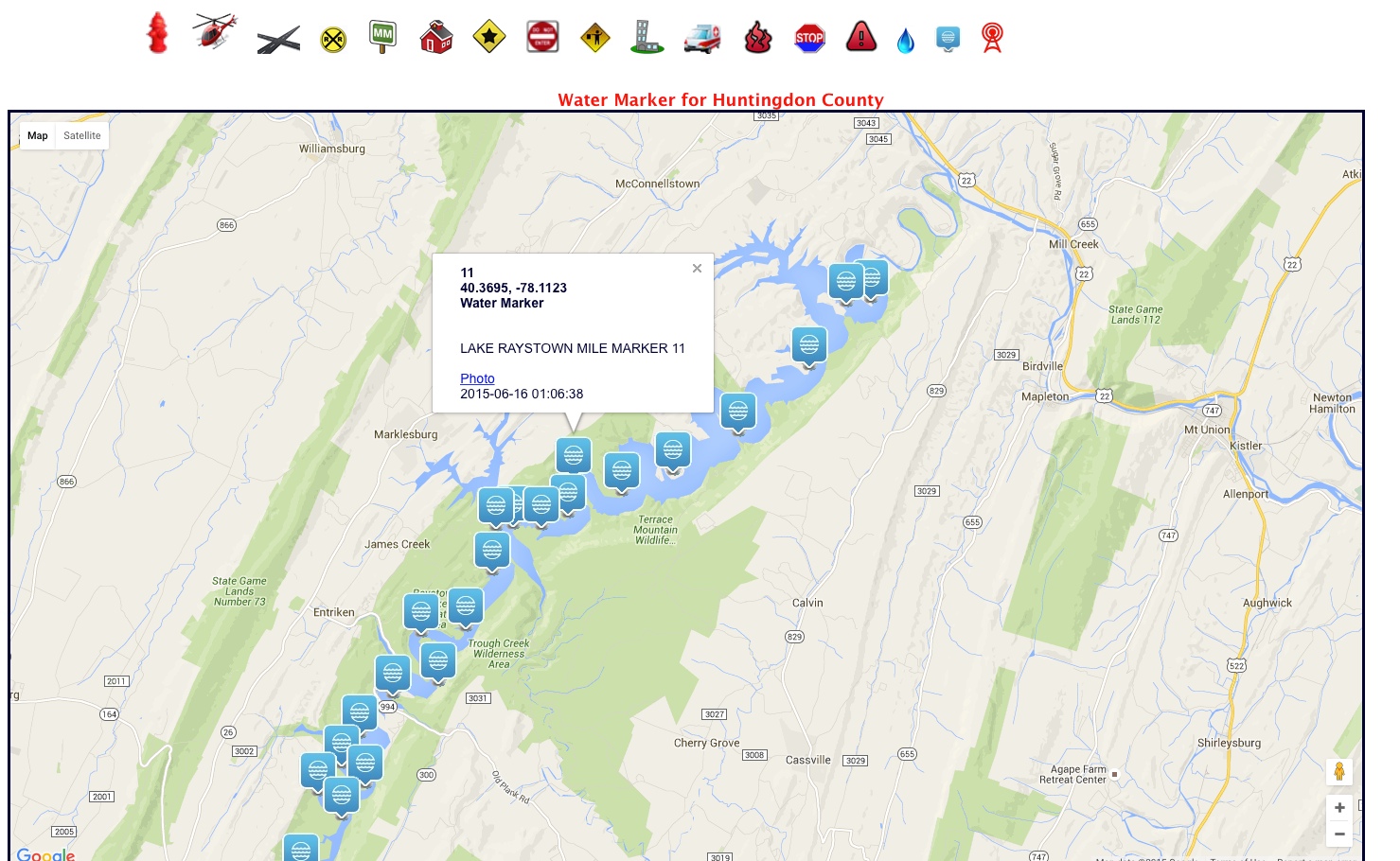Select the yellow flagger warning sign icon
Image resolution: width=1400 pixels, height=861 pixels.
coord(595,38)
